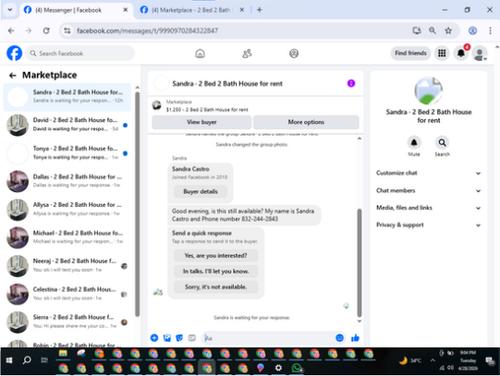
Task: Click the conversation list scrollbar
Action: click(137, 203)
